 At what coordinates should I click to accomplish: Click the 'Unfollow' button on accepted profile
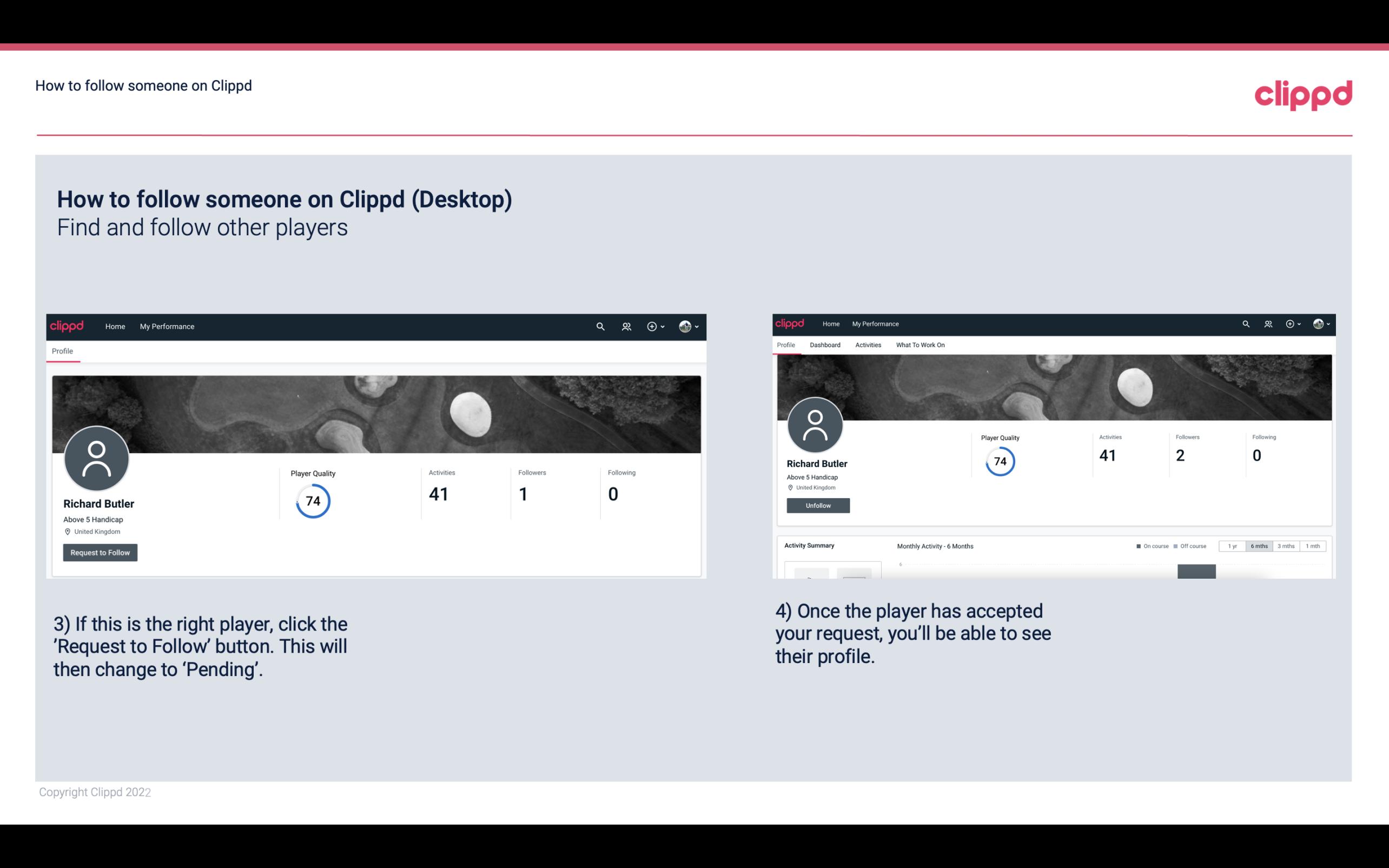(x=818, y=505)
